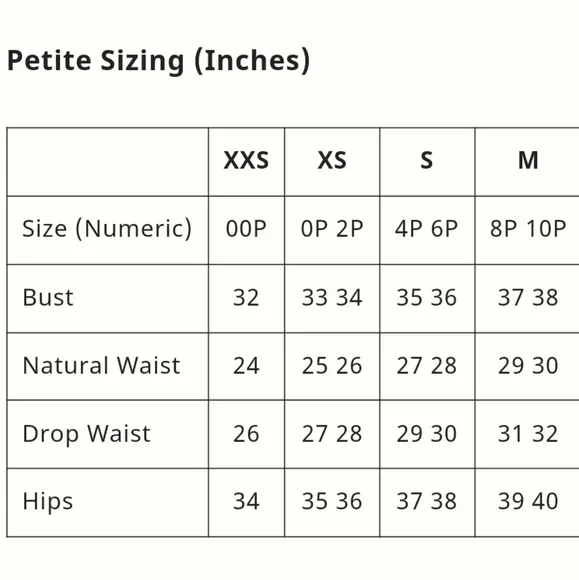Select the 0P 2P size cell
579x580 pixels.
[332, 229]
